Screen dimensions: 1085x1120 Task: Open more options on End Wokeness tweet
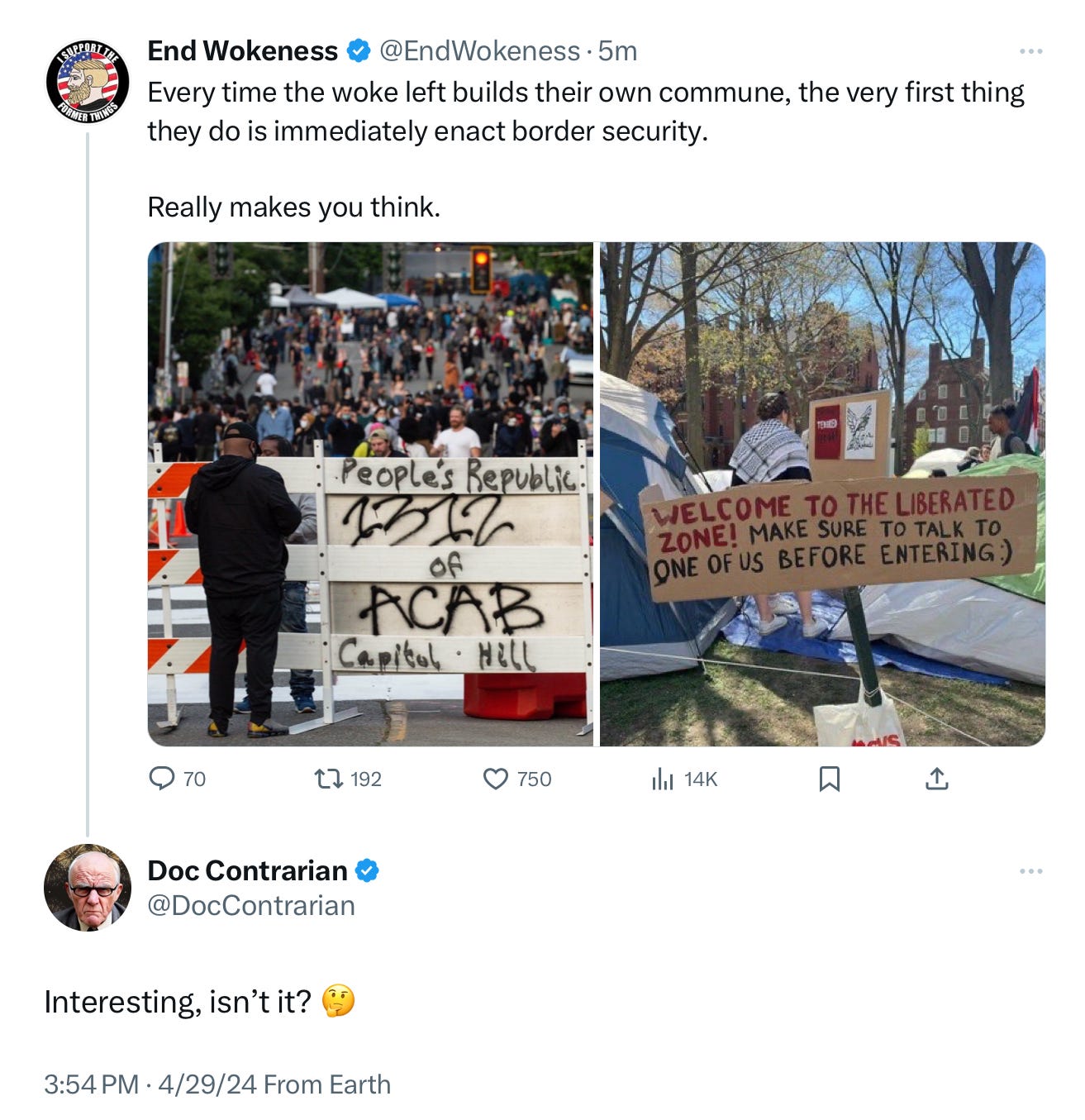[x=1030, y=51]
